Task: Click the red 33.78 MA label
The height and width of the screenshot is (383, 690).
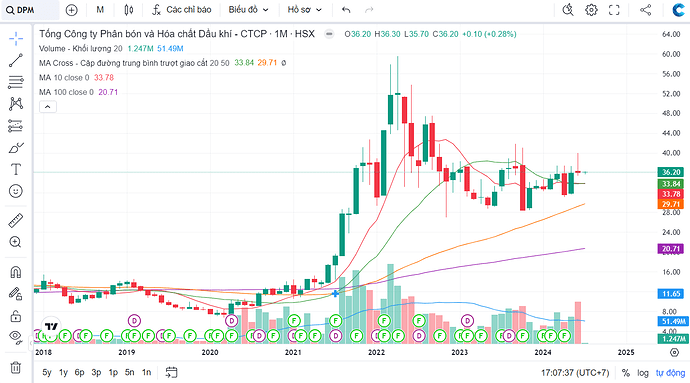Action: click(x=671, y=194)
